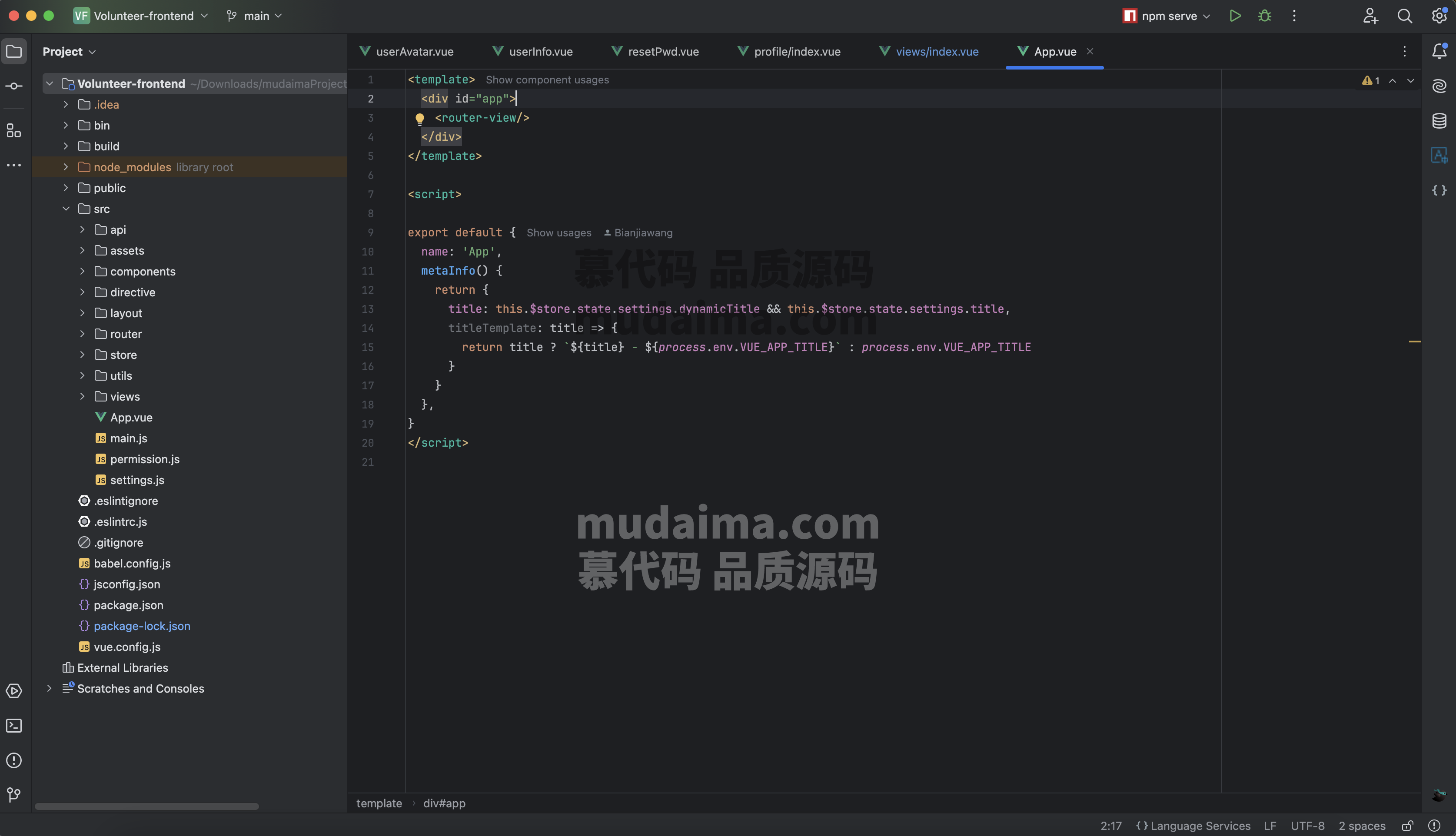Click cursor position 2:17 indicator
The width and height of the screenshot is (1456, 836).
[1111, 826]
